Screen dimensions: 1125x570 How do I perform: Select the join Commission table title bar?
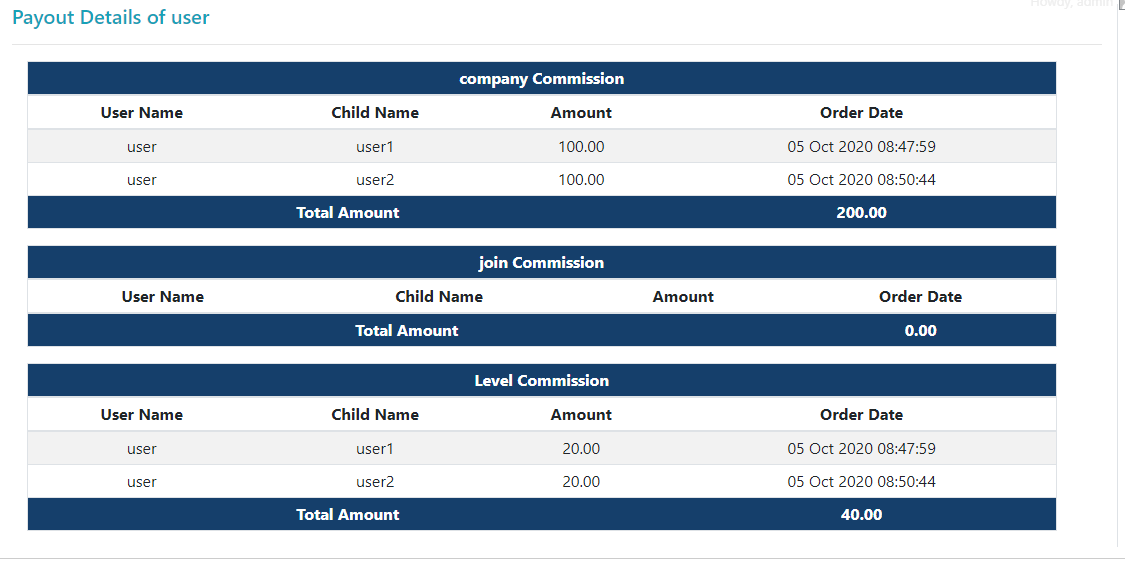[x=541, y=263]
